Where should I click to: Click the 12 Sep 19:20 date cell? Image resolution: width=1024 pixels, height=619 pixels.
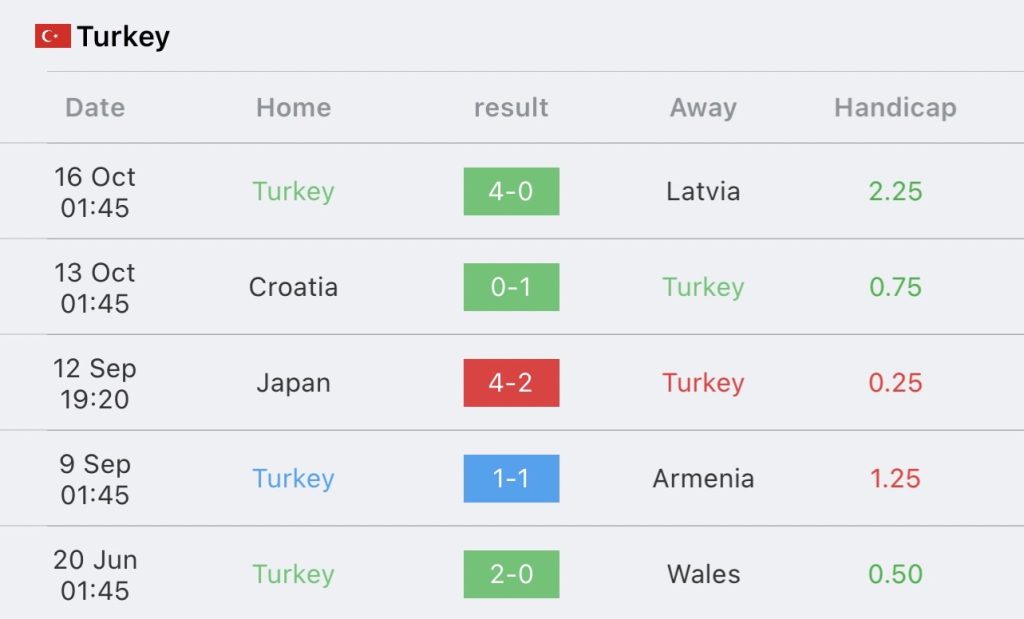click(95, 383)
